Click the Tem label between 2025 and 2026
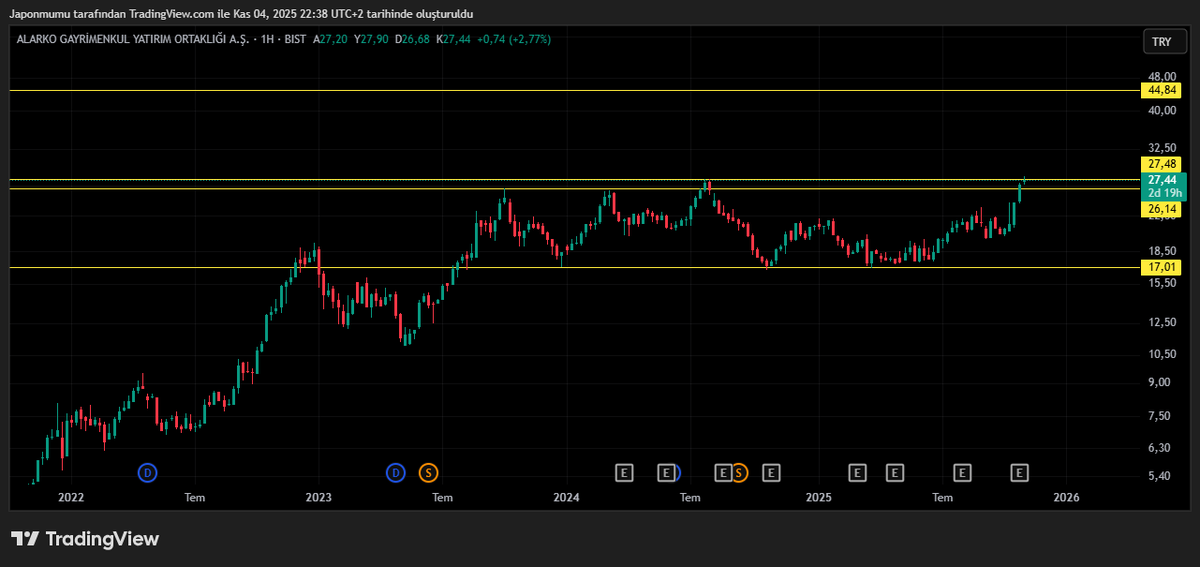Screen dimensions: 1200x567 [x=942, y=497]
